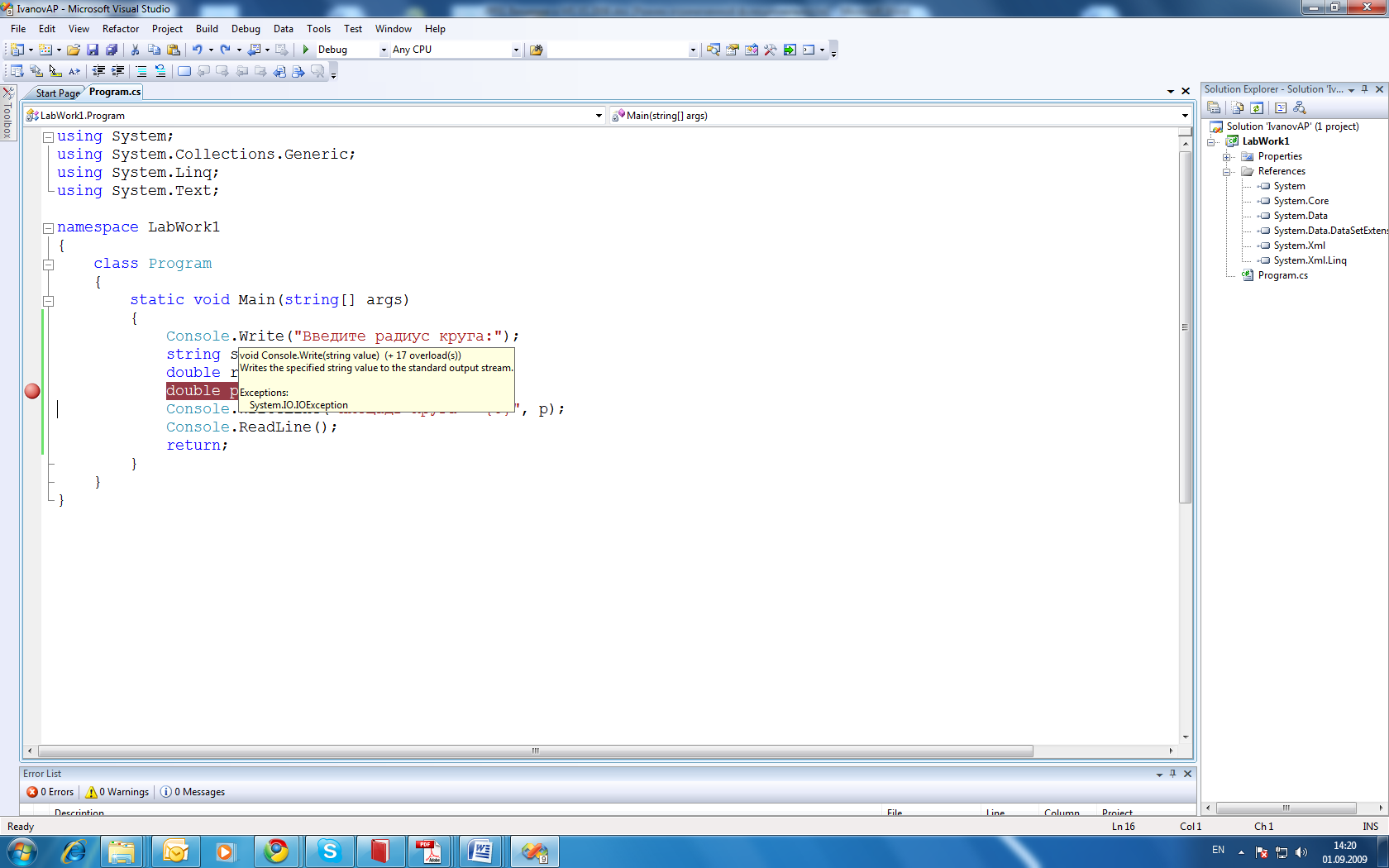Open the File menu
This screenshot has width=1389, height=868.
point(18,29)
